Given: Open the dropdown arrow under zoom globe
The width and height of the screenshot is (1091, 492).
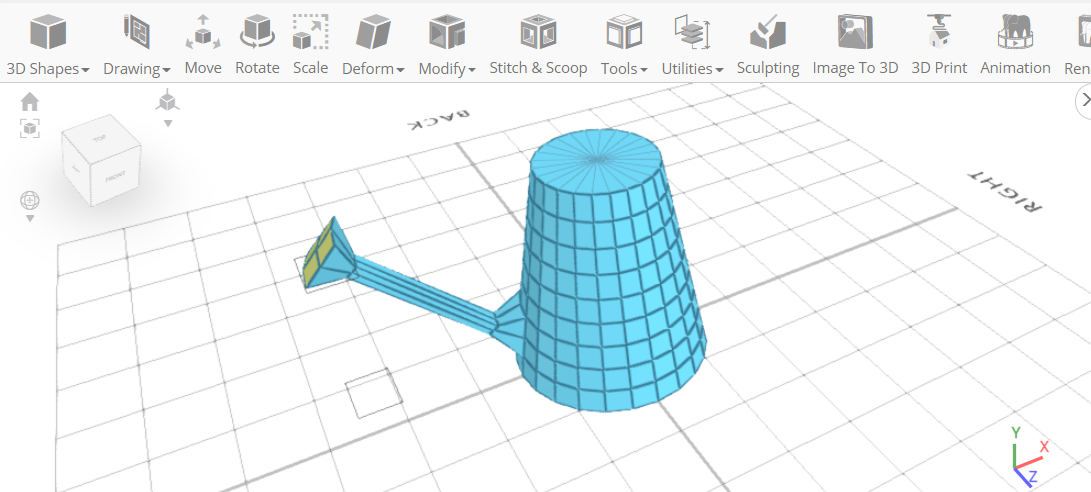Looking at the screenshot, I should [30, 219].
